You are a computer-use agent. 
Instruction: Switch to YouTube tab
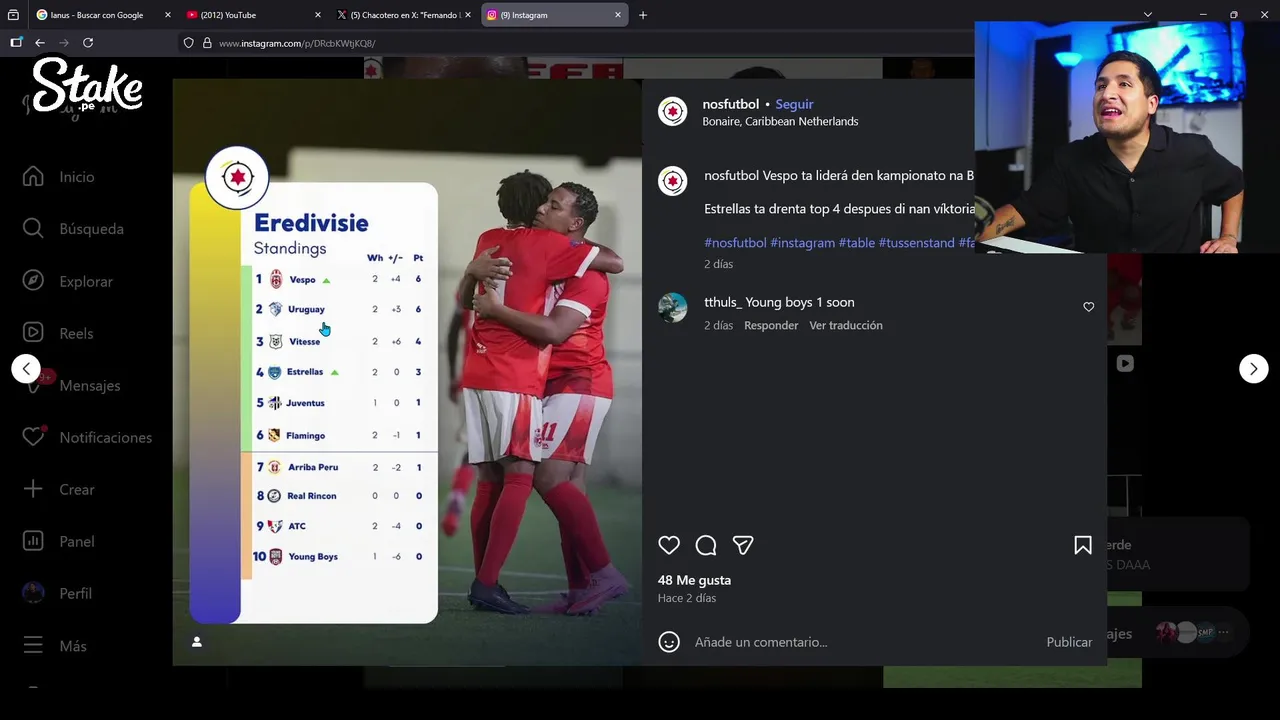pos(254,15)
